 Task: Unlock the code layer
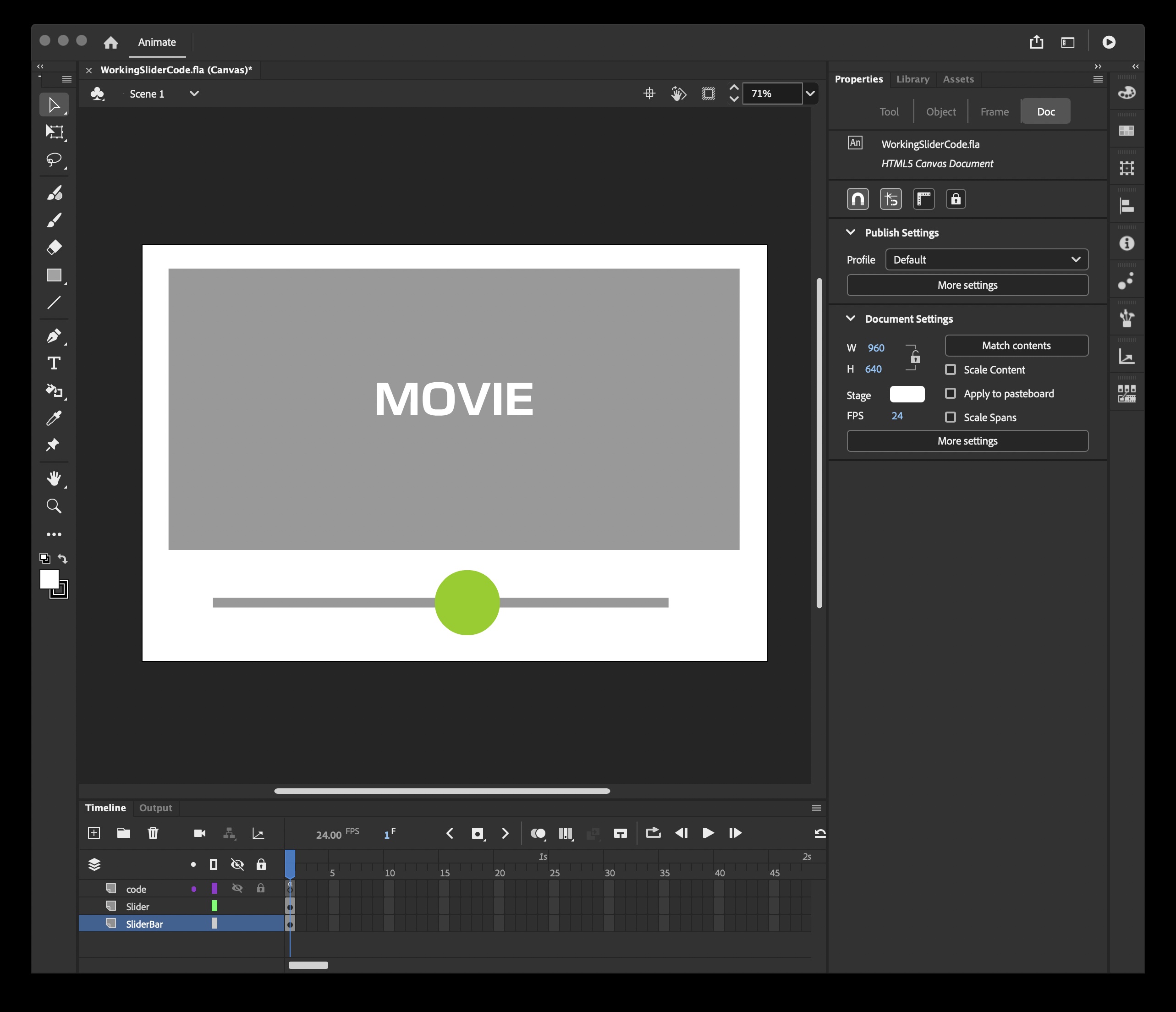tap(262, 888)
